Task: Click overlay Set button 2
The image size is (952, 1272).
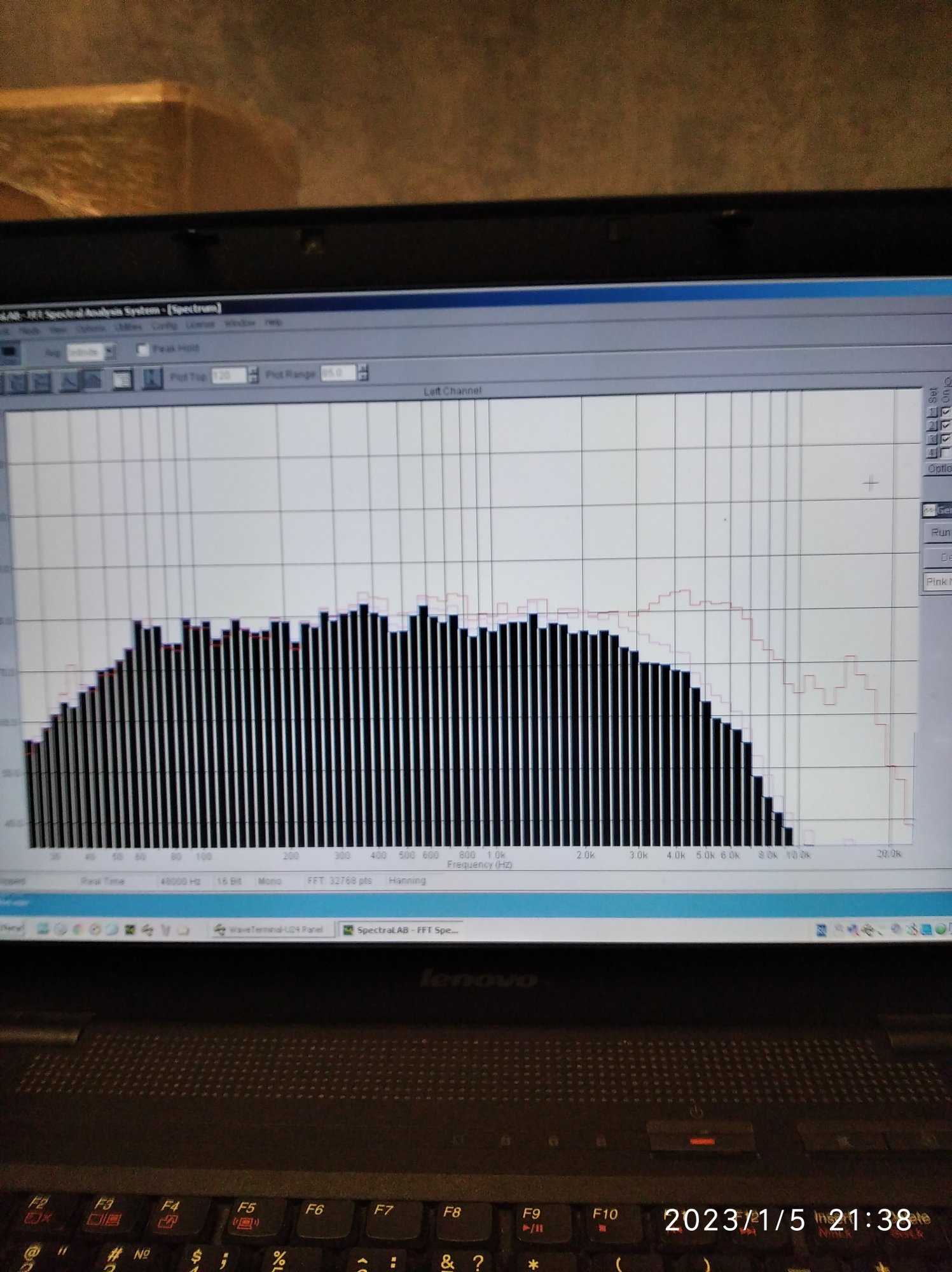Action: coord(932,425)
